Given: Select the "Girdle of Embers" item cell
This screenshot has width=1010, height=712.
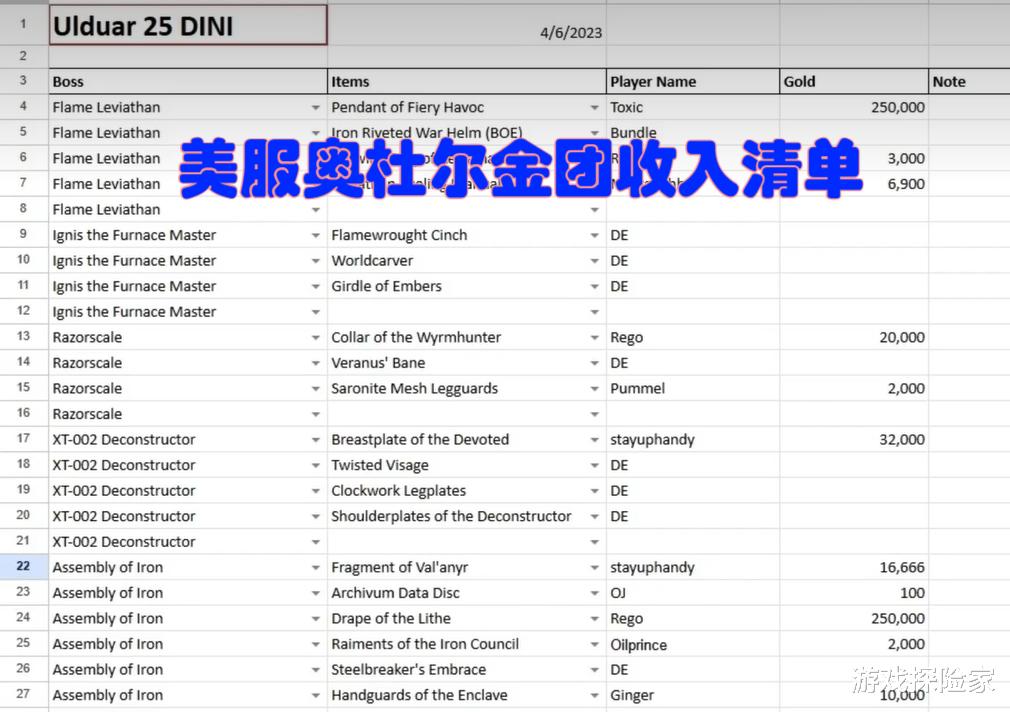Looking at the screenshot, I should (x=467, y=287).
